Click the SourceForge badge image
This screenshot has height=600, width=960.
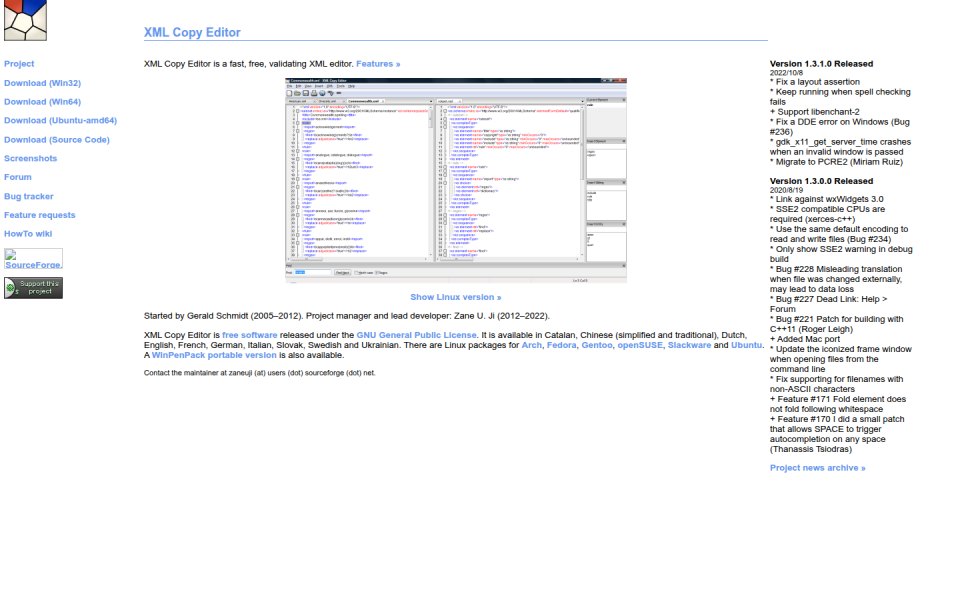click(x=33, y=259)
